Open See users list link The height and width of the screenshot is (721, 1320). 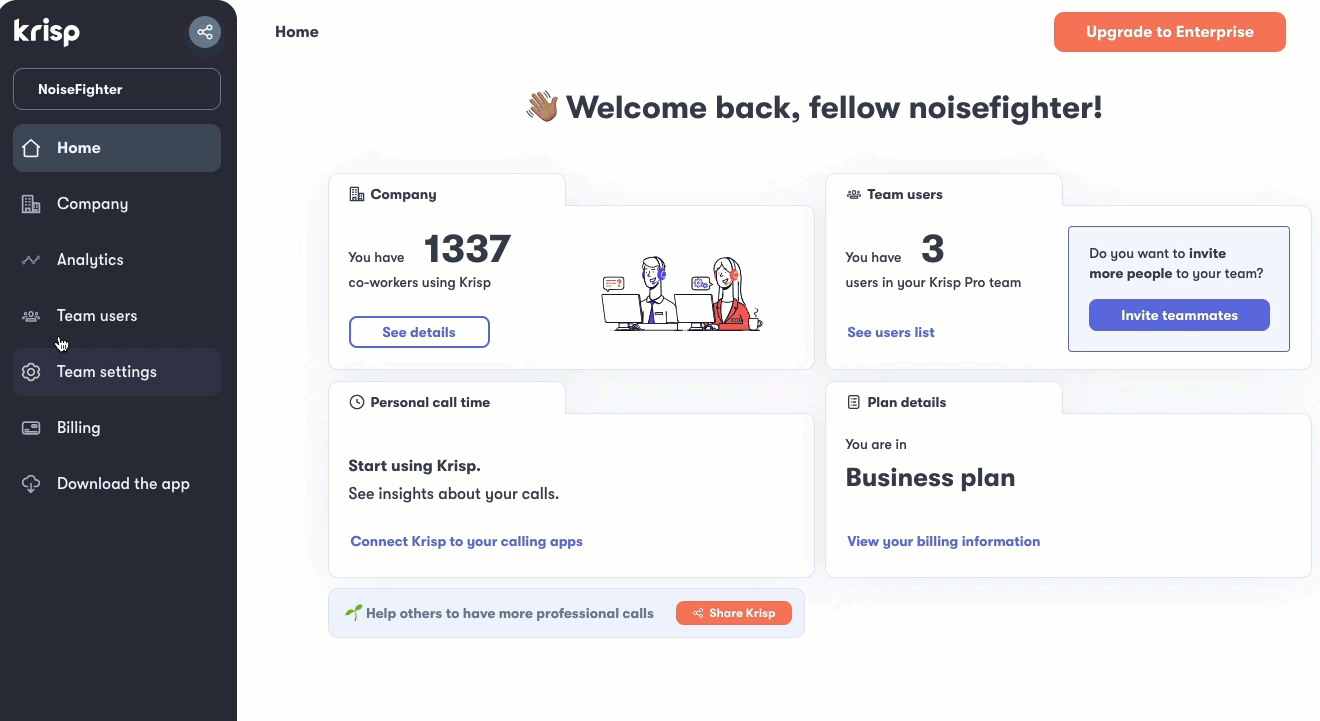point(890,331)
